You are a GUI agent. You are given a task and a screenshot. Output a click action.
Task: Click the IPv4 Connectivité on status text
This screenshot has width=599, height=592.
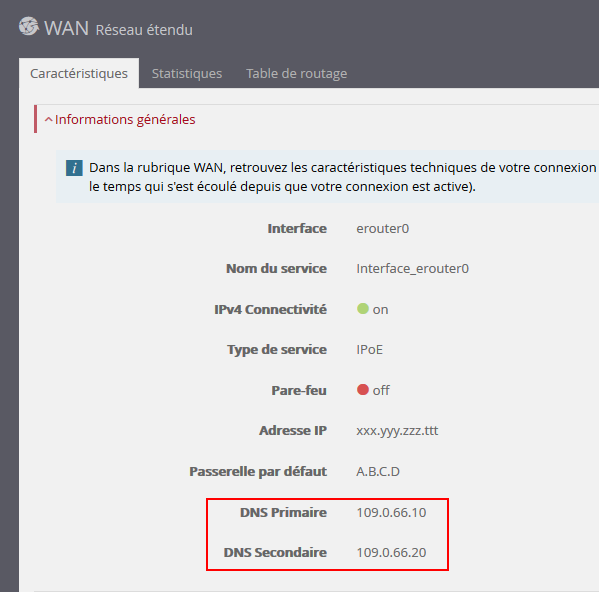click(380, 310)
